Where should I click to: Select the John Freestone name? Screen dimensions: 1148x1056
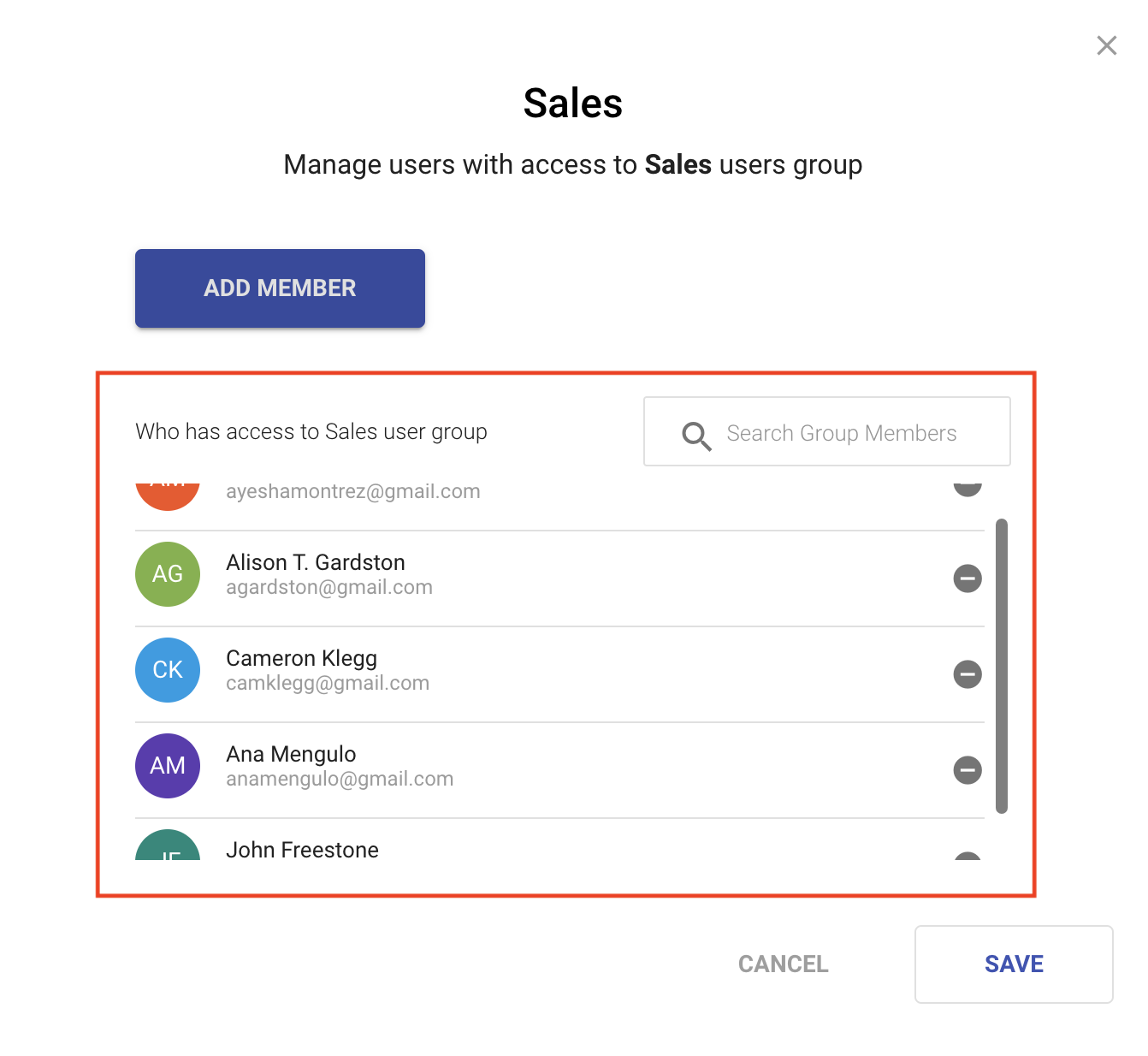302,850
